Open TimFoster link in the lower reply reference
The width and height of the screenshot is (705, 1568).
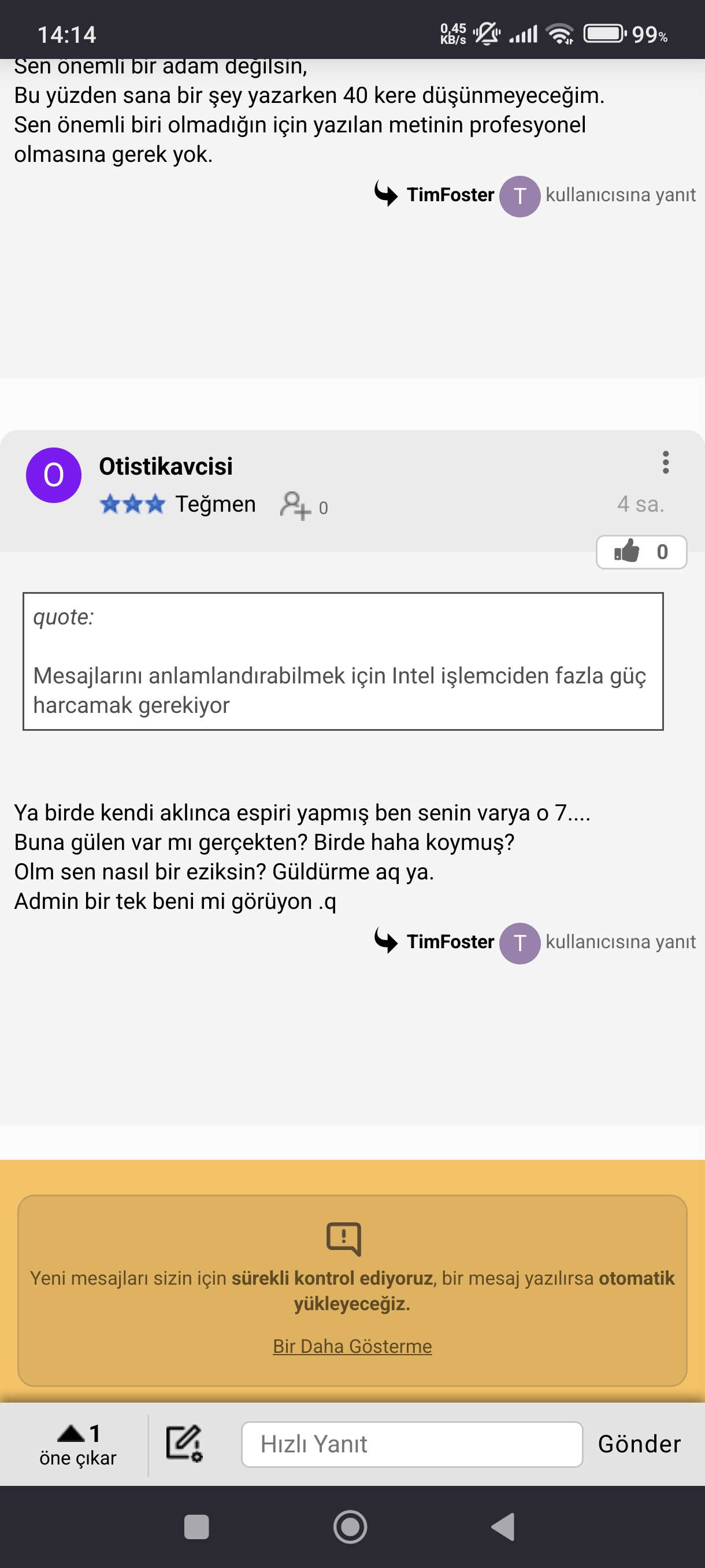(x=450, y=942)
